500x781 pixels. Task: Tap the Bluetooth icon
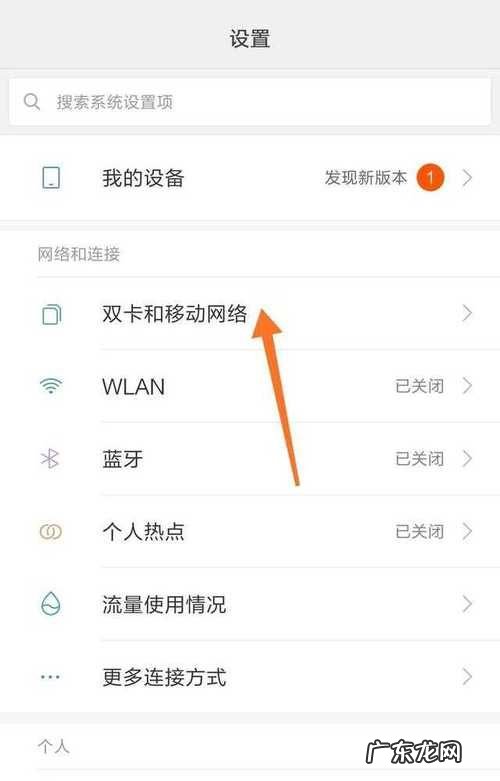(50, 458)
